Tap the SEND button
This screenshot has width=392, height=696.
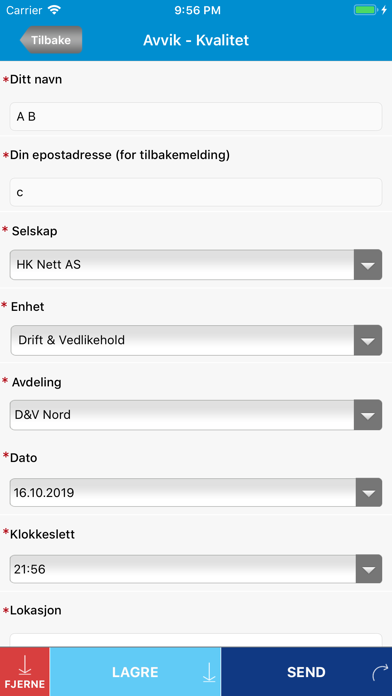[306, 672]
